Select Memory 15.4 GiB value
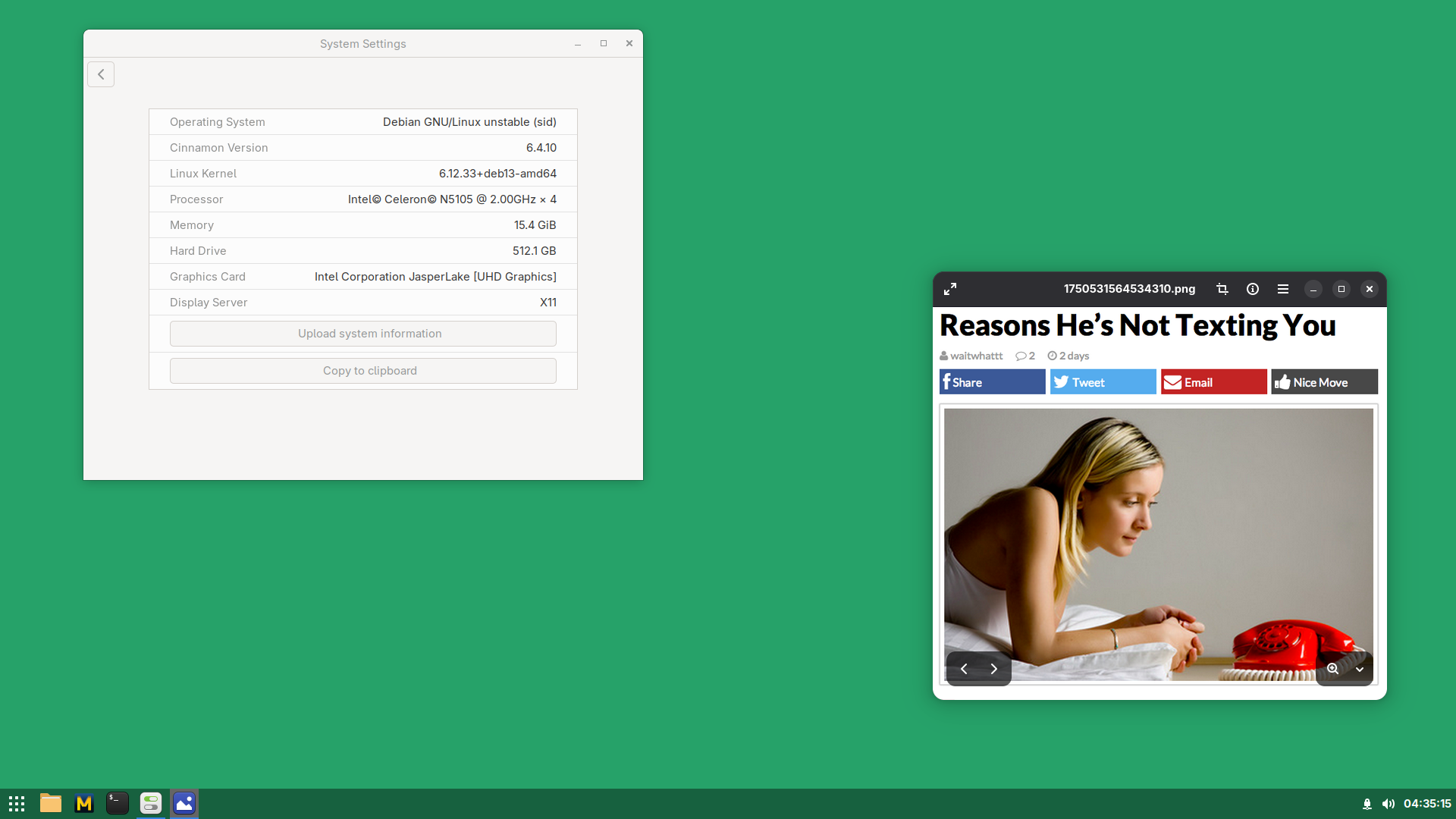The height and width of the screenshot is (819, 1456). (x=535, y=225)
